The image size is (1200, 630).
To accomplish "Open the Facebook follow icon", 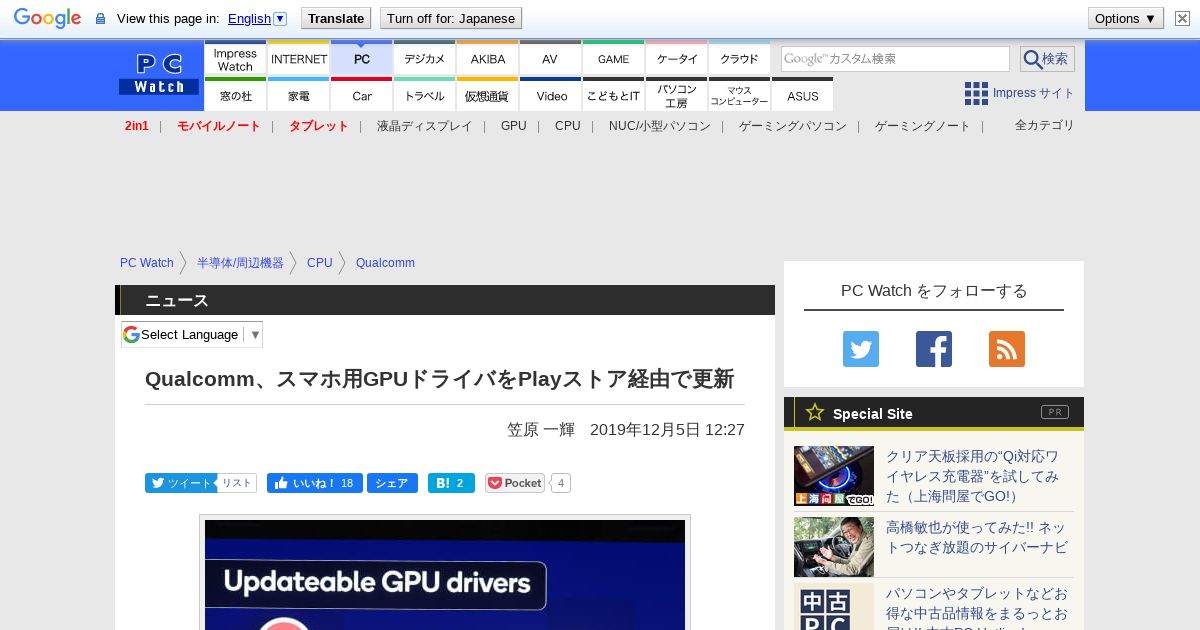I will coord(934,349).
